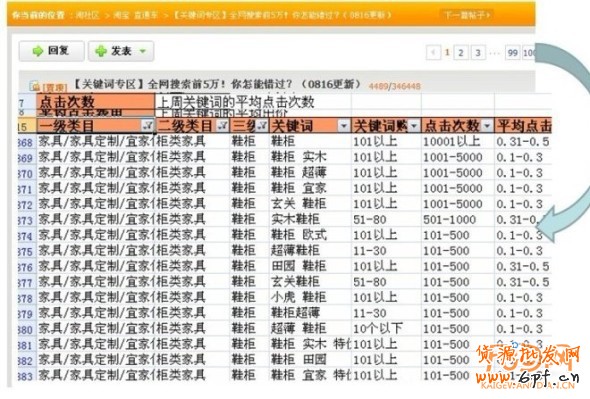This screenshot has width=590, height=399.
Task: Click the view count 4489/346448
Action: (394, 87)
